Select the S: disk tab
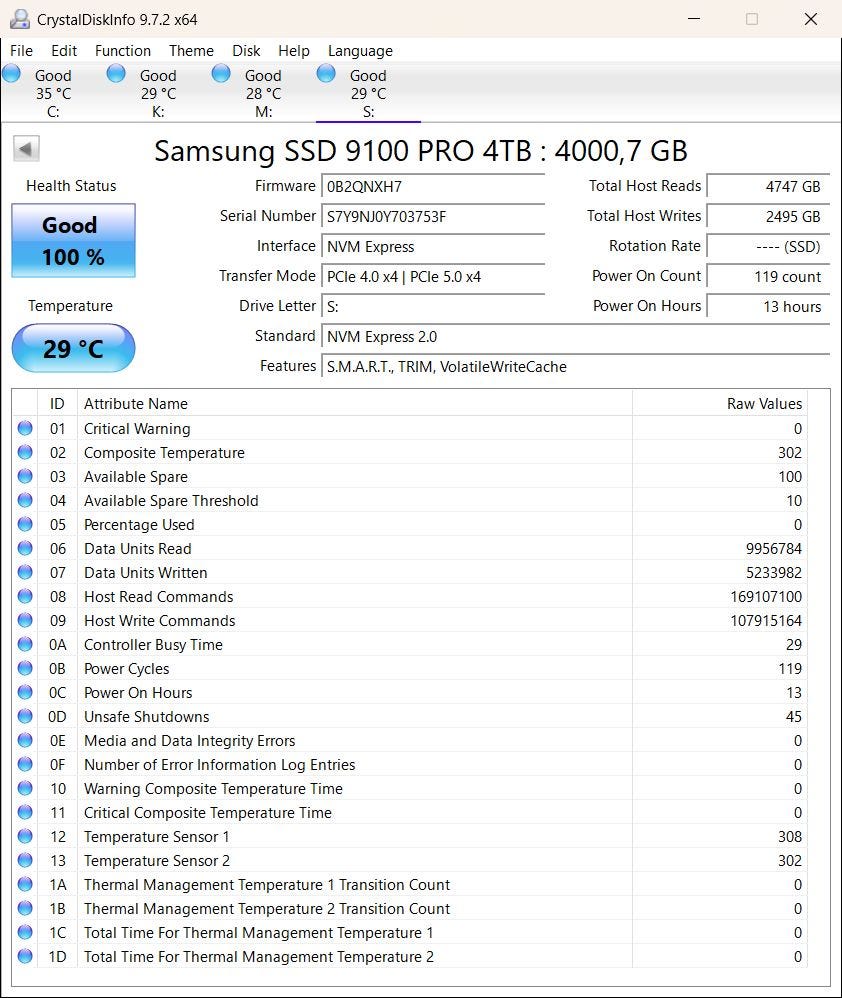 click(x=368, y=93)
